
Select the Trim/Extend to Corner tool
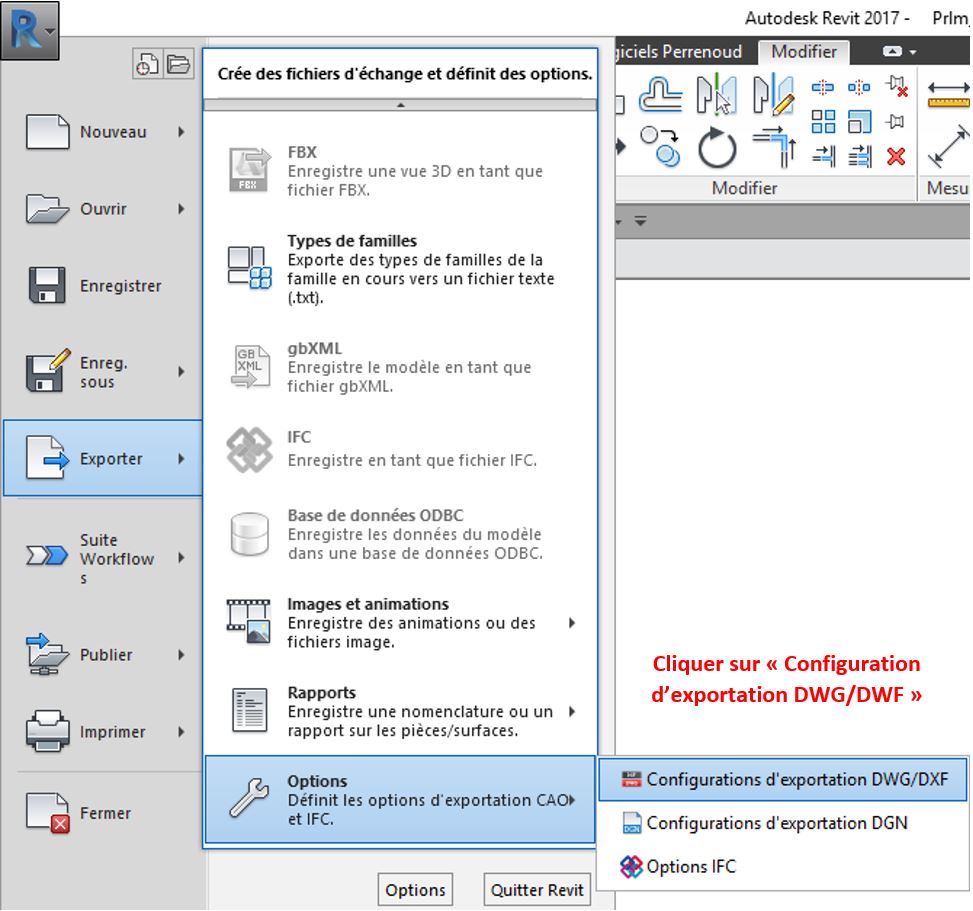[x=774, y=147]
